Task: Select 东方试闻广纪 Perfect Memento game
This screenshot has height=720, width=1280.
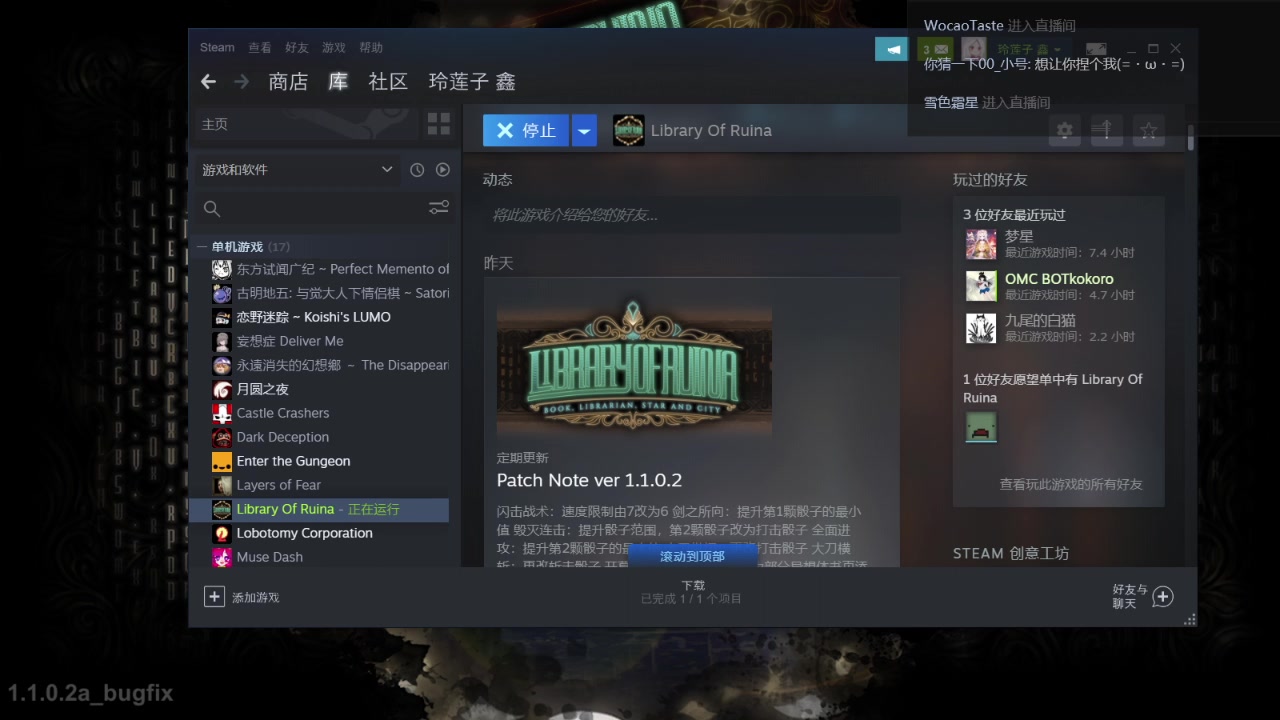Action: click(330, 269)
